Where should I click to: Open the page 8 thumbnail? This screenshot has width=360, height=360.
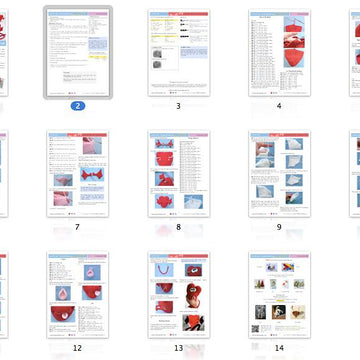coord(179,174)
